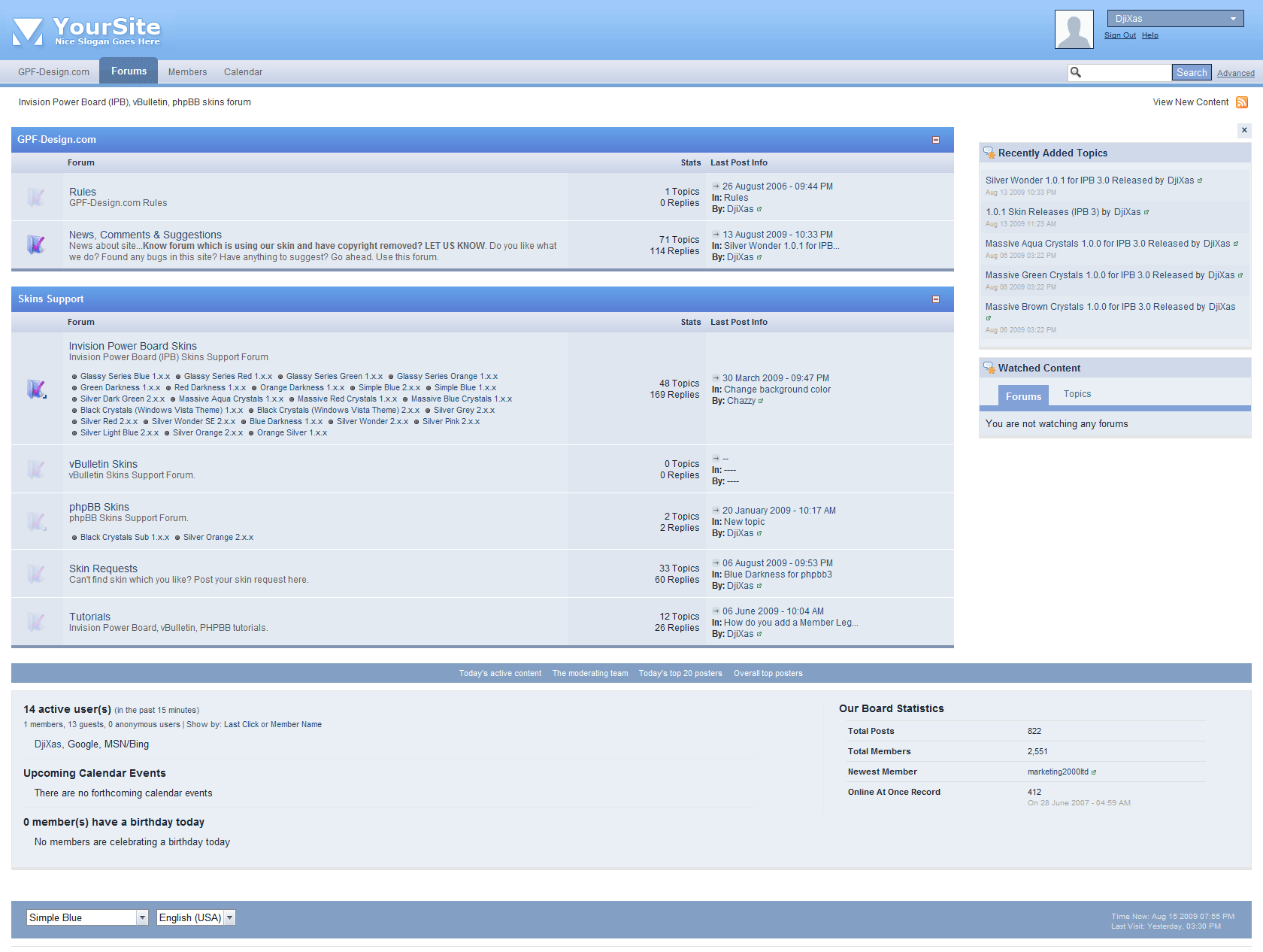The width and height of the screenshot is (1263, 952).
Task: Open Blue Darkness for phpbb3 topic
Action: tap(778, 575)
